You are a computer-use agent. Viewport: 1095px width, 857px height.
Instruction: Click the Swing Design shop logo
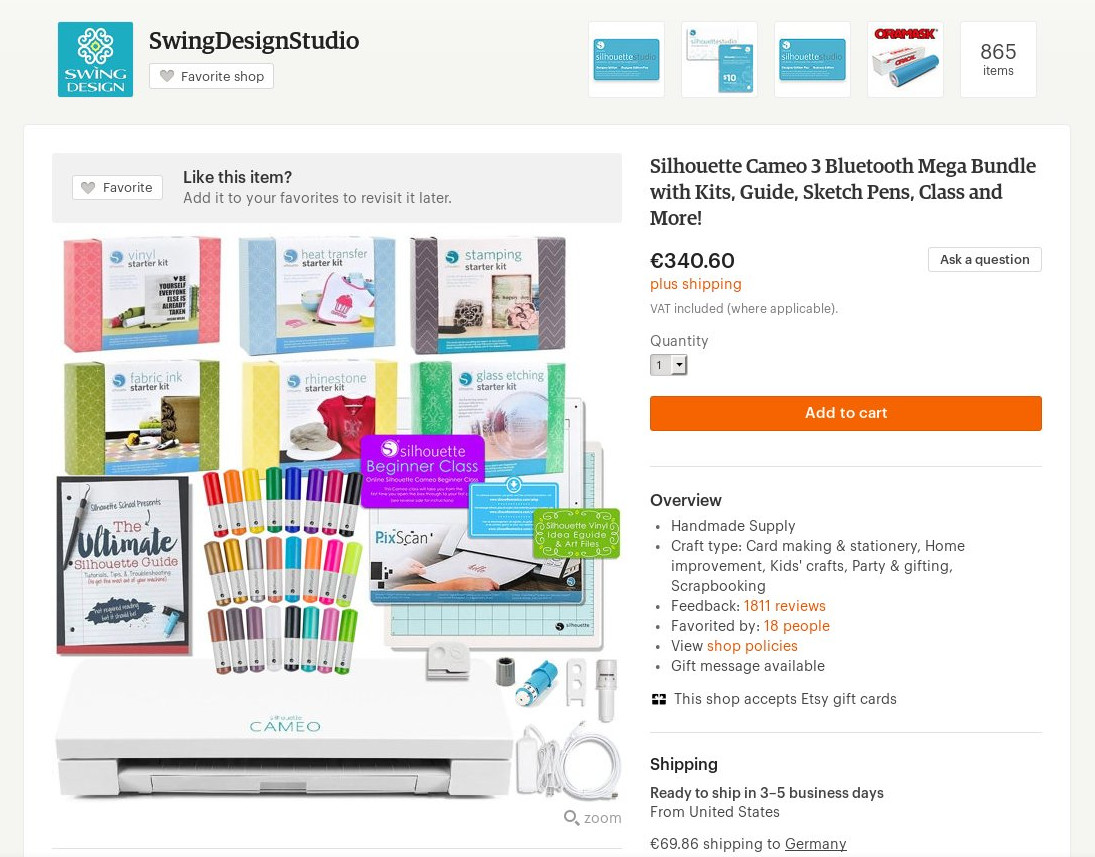click(95, 59)
